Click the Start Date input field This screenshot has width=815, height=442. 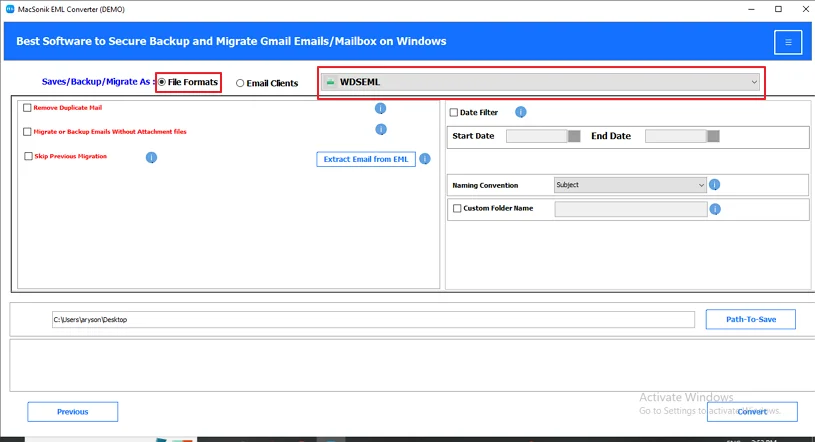click(x=537, y=136)
